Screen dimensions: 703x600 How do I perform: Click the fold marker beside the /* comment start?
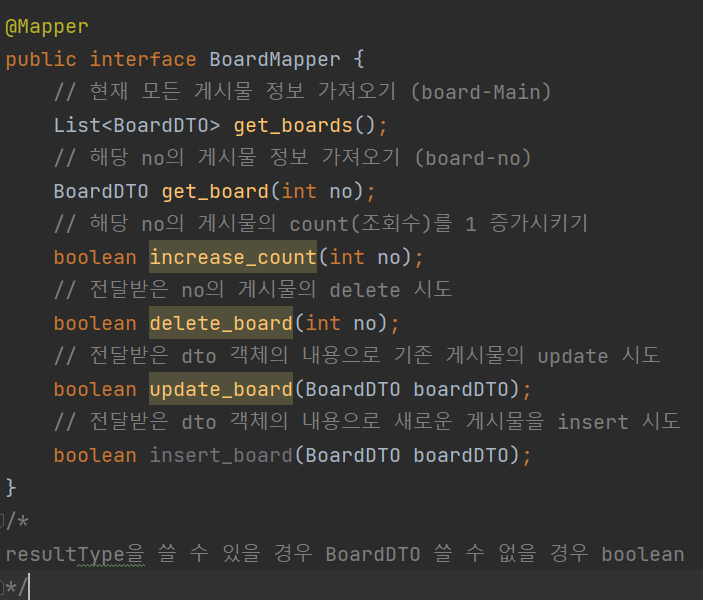tap(2, 521)
